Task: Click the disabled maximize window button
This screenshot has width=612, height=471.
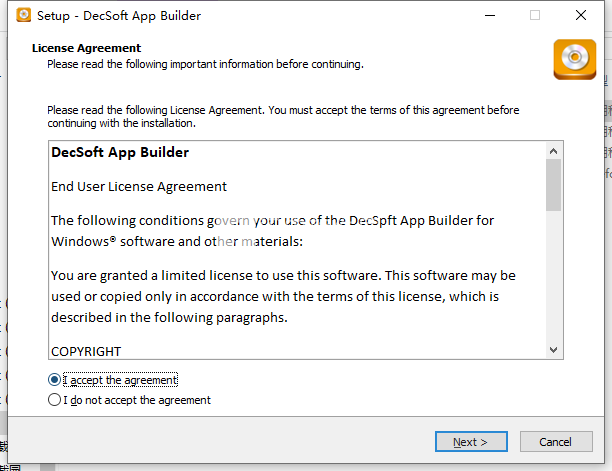Action: click(x=535, y=16)
